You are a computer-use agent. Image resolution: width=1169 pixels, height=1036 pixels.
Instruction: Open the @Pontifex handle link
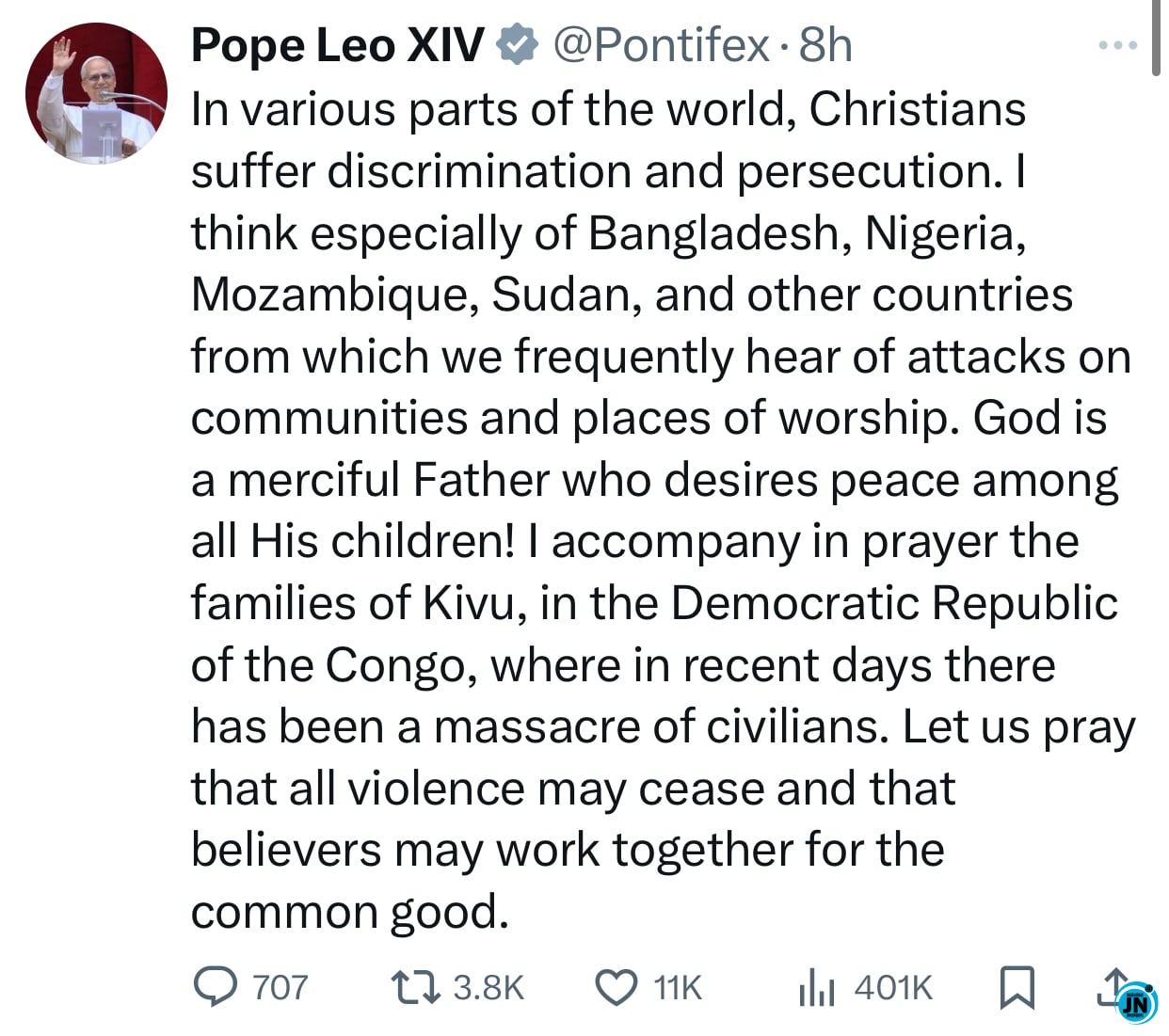pyautogui.click(x=662, y=45)
